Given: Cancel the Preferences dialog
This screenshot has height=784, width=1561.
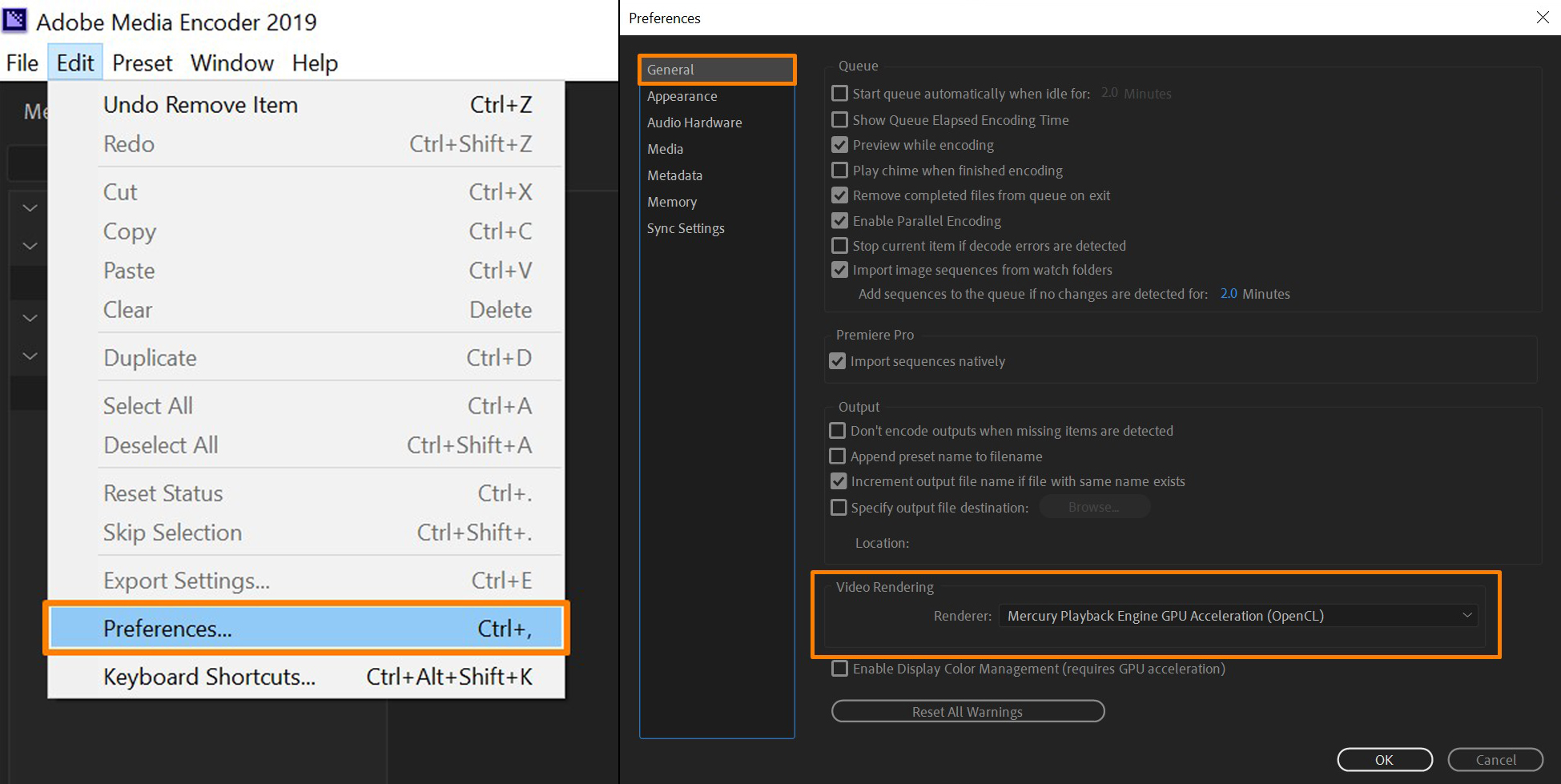Looking at the screenshot, I should [x=1495, y=760].
